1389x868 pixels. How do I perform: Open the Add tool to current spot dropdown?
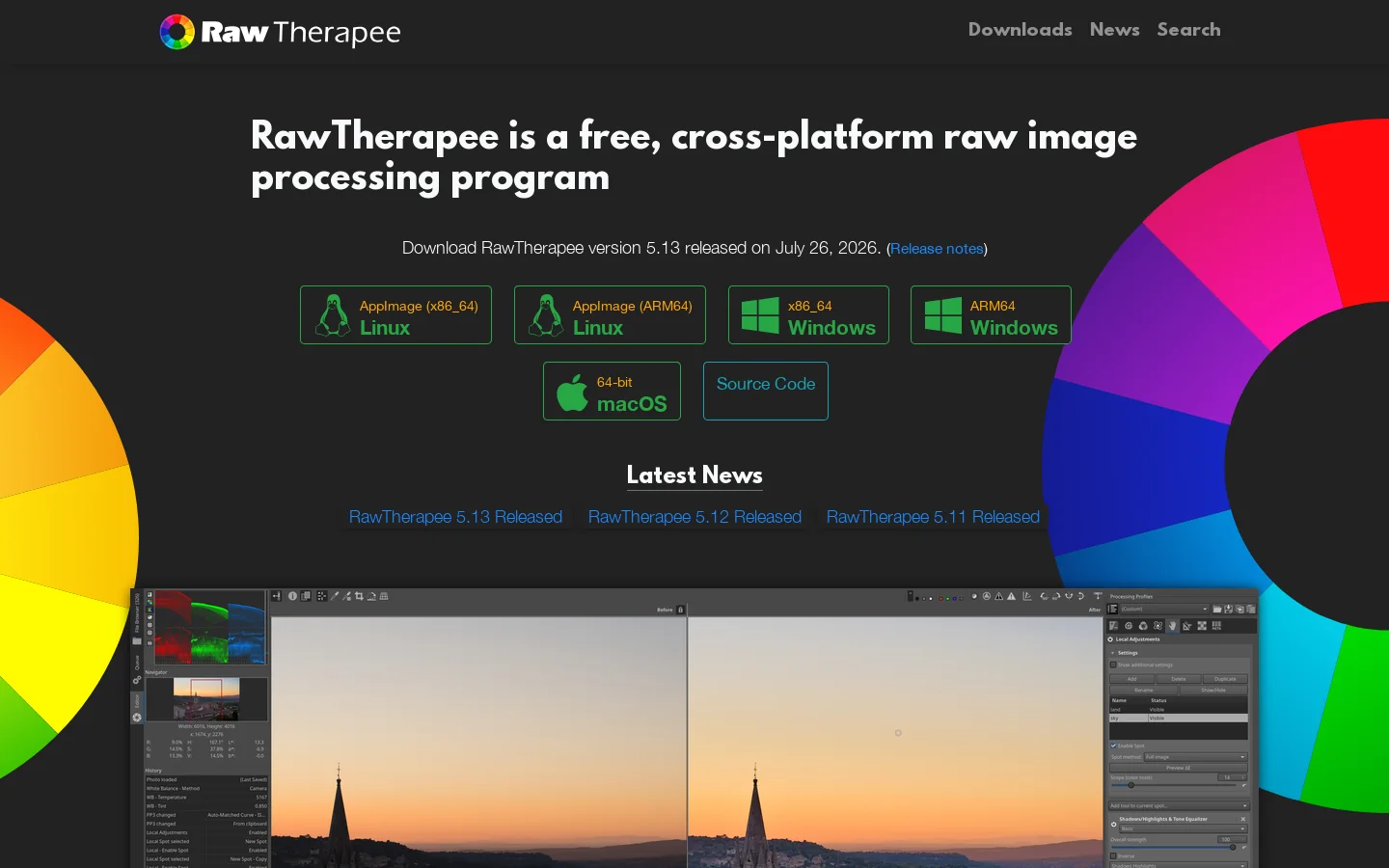point(1179,805)
